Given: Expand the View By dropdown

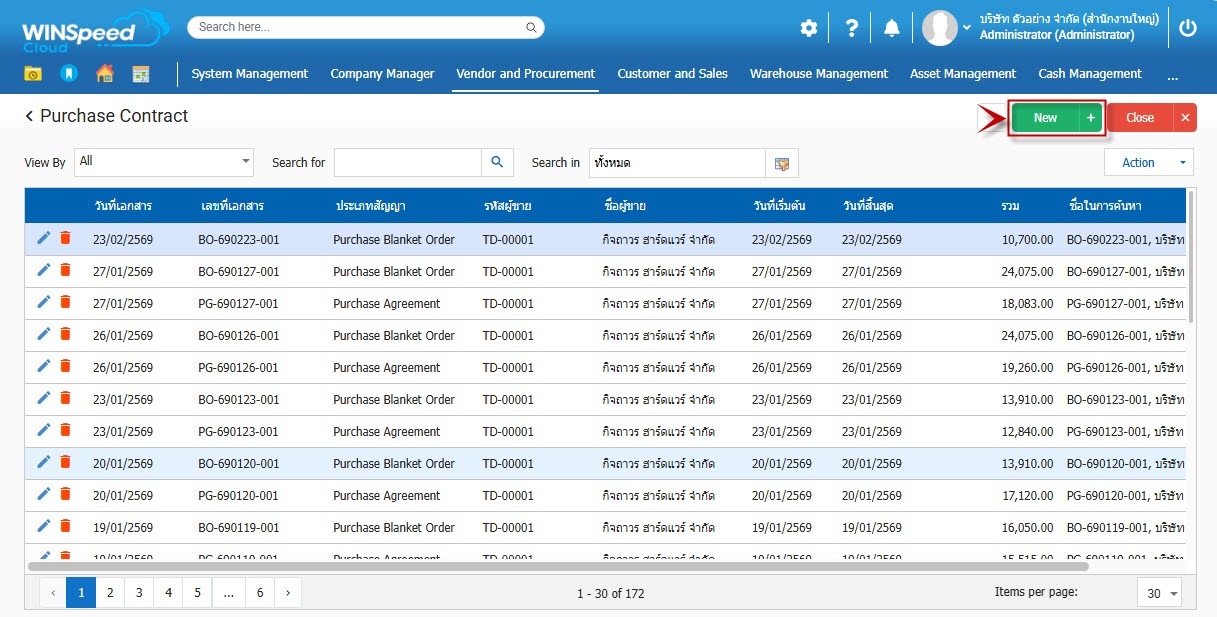Looking at the screenshot, I should coord(164,162).
